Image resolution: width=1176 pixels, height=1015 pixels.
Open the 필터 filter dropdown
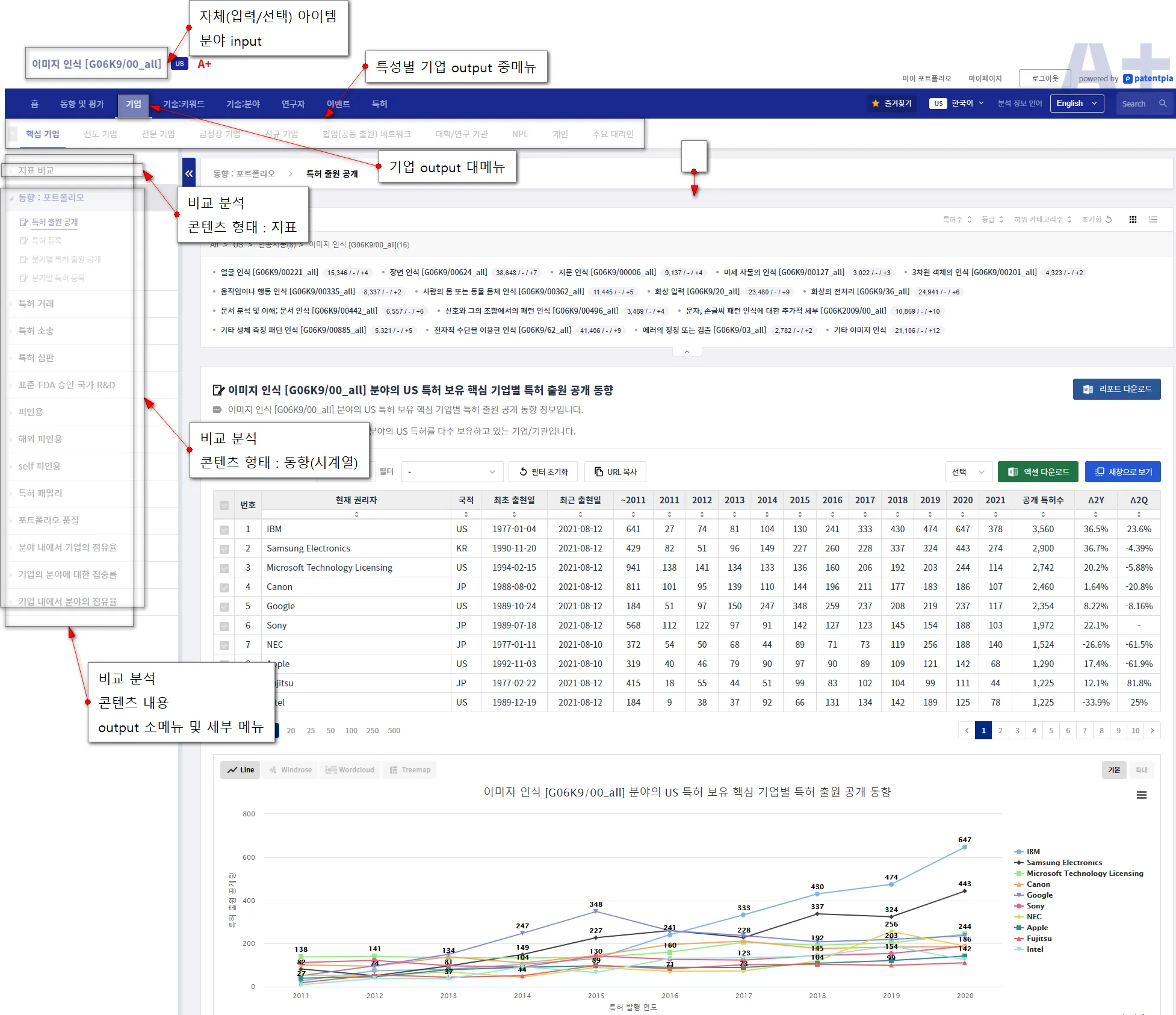[x=452, y=472]
